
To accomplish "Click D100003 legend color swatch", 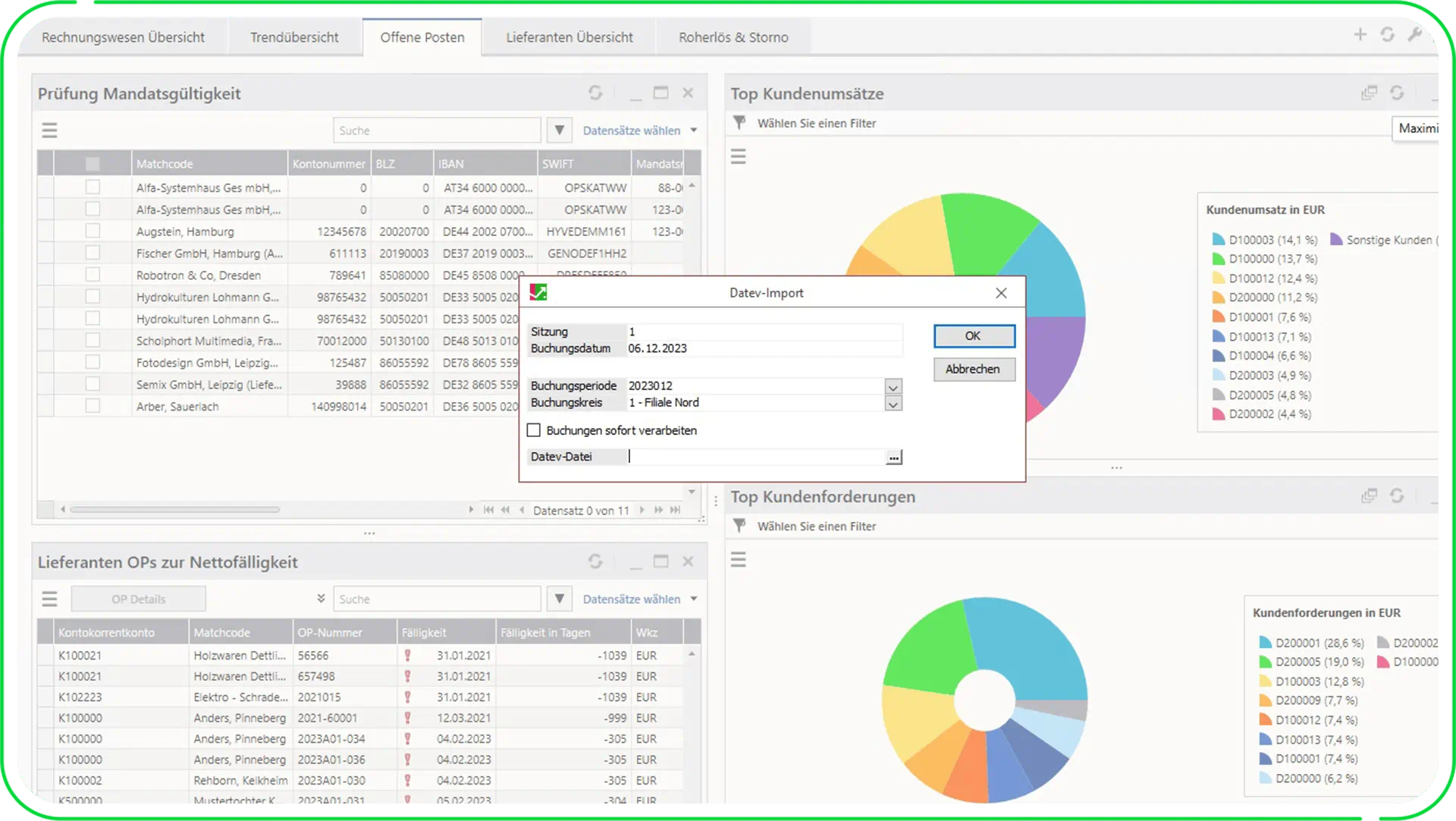I will coord(1218,240).
